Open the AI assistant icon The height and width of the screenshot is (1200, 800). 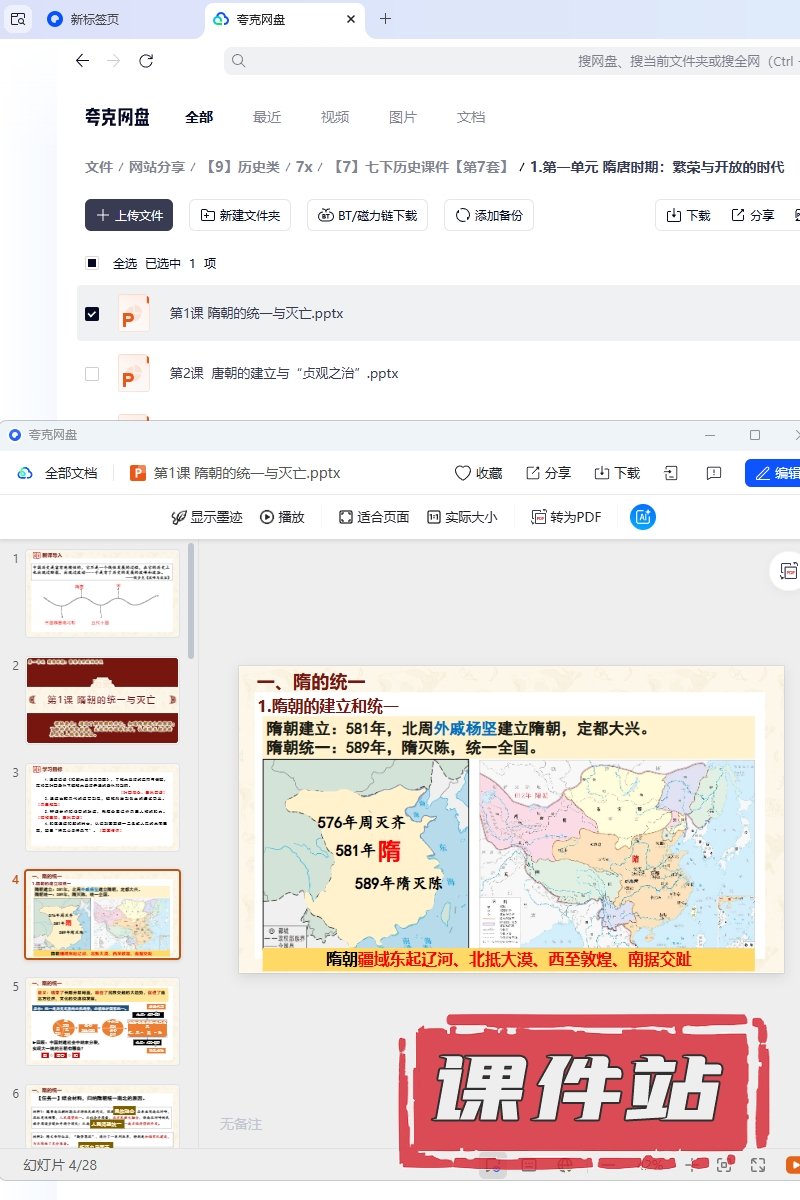click(643, 517)
